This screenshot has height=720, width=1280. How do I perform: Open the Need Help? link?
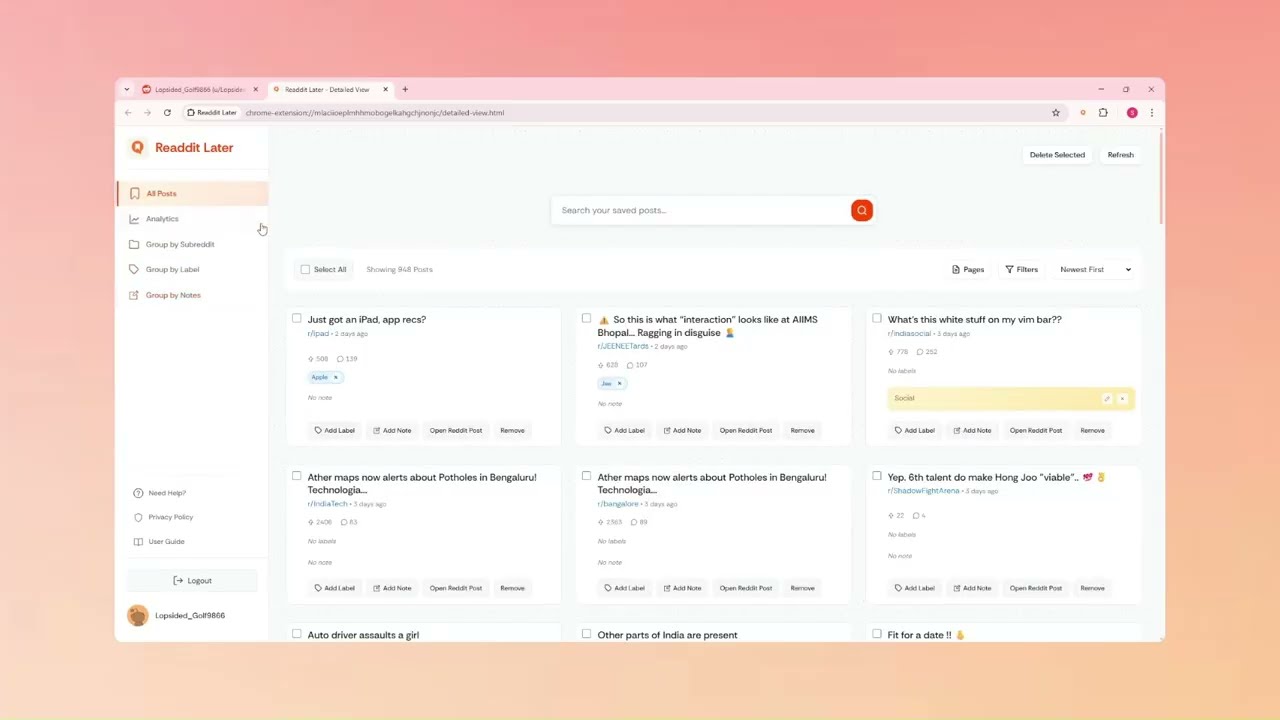pos(160,493)
